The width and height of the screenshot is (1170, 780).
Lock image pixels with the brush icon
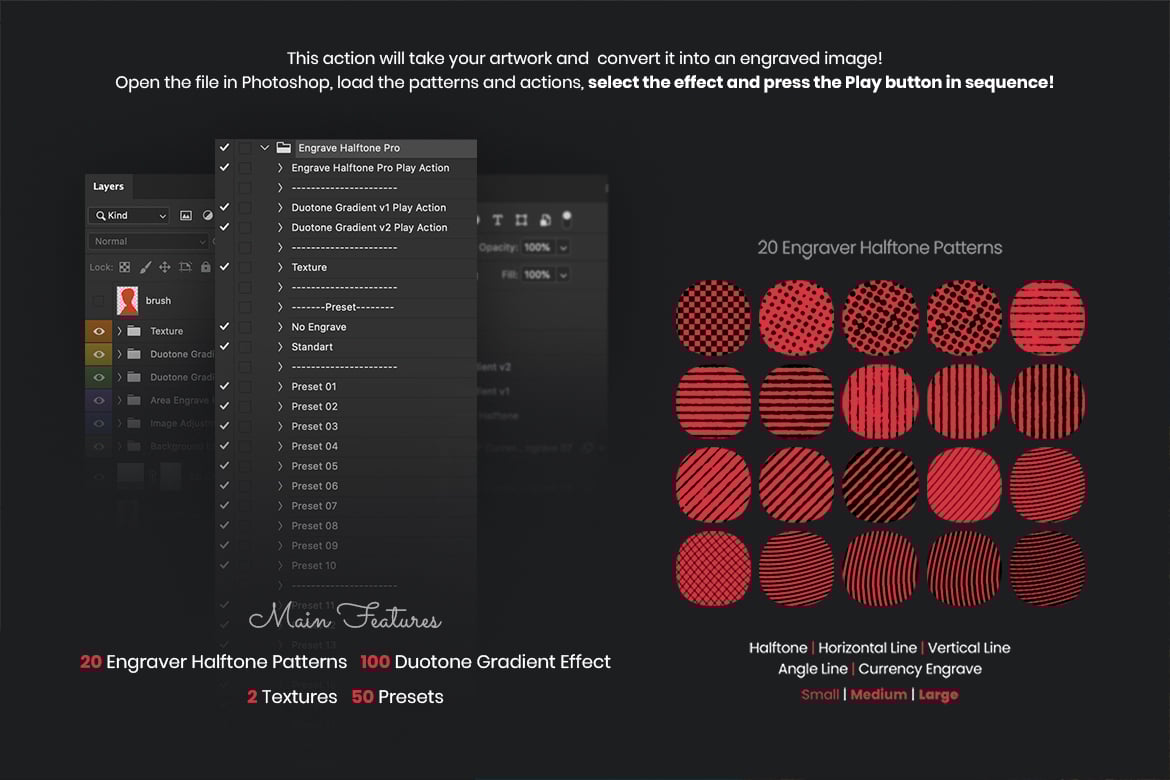[x=146, y=267]
